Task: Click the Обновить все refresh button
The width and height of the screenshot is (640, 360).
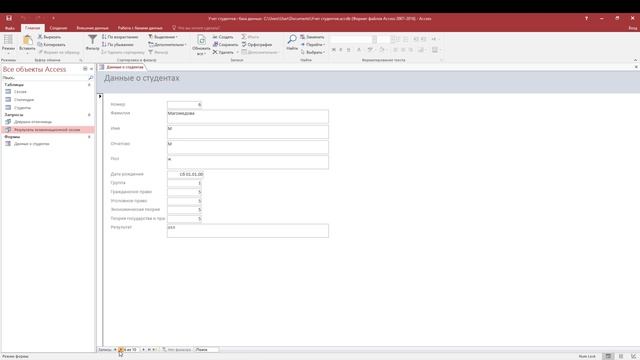Action: pos(201,45)
